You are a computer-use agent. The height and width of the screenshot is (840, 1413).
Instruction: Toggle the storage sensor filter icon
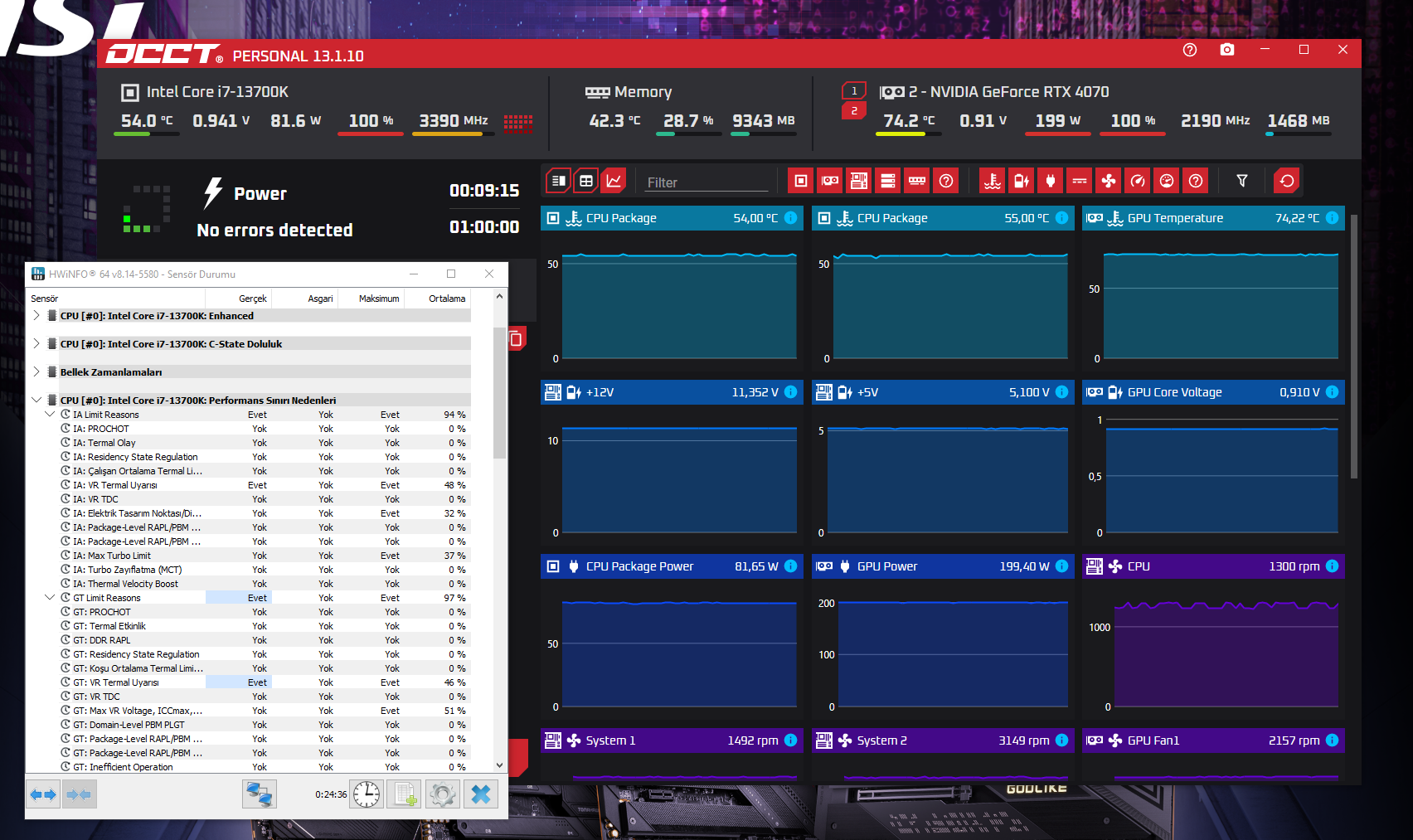click(888, 181)
